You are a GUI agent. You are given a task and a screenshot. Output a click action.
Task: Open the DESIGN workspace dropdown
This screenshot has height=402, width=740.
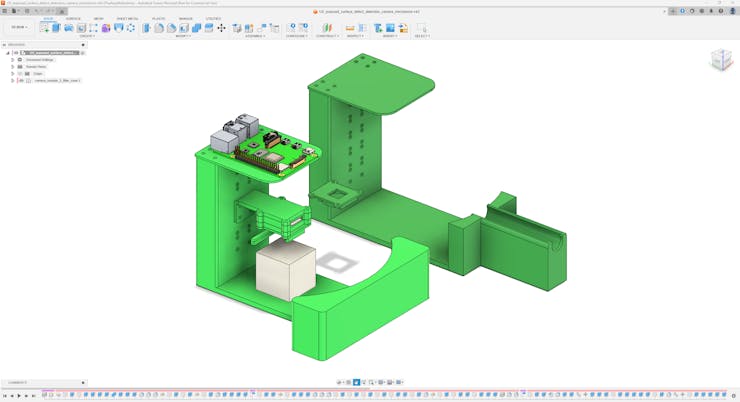[19, 28]
